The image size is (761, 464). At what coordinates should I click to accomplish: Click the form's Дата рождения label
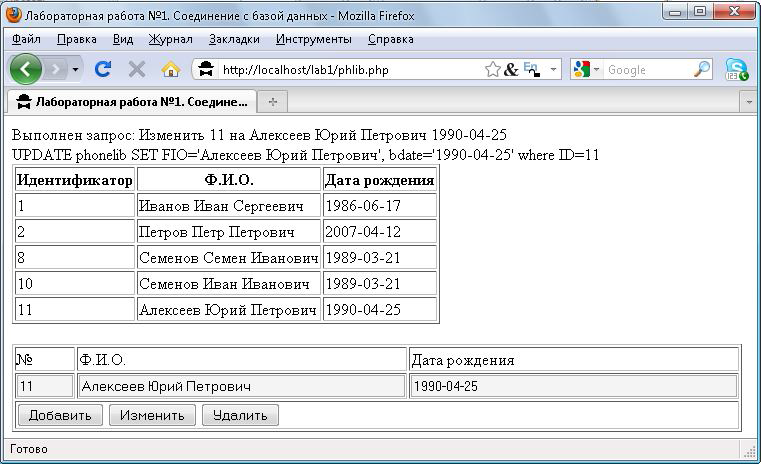click(x=463, y=360)
